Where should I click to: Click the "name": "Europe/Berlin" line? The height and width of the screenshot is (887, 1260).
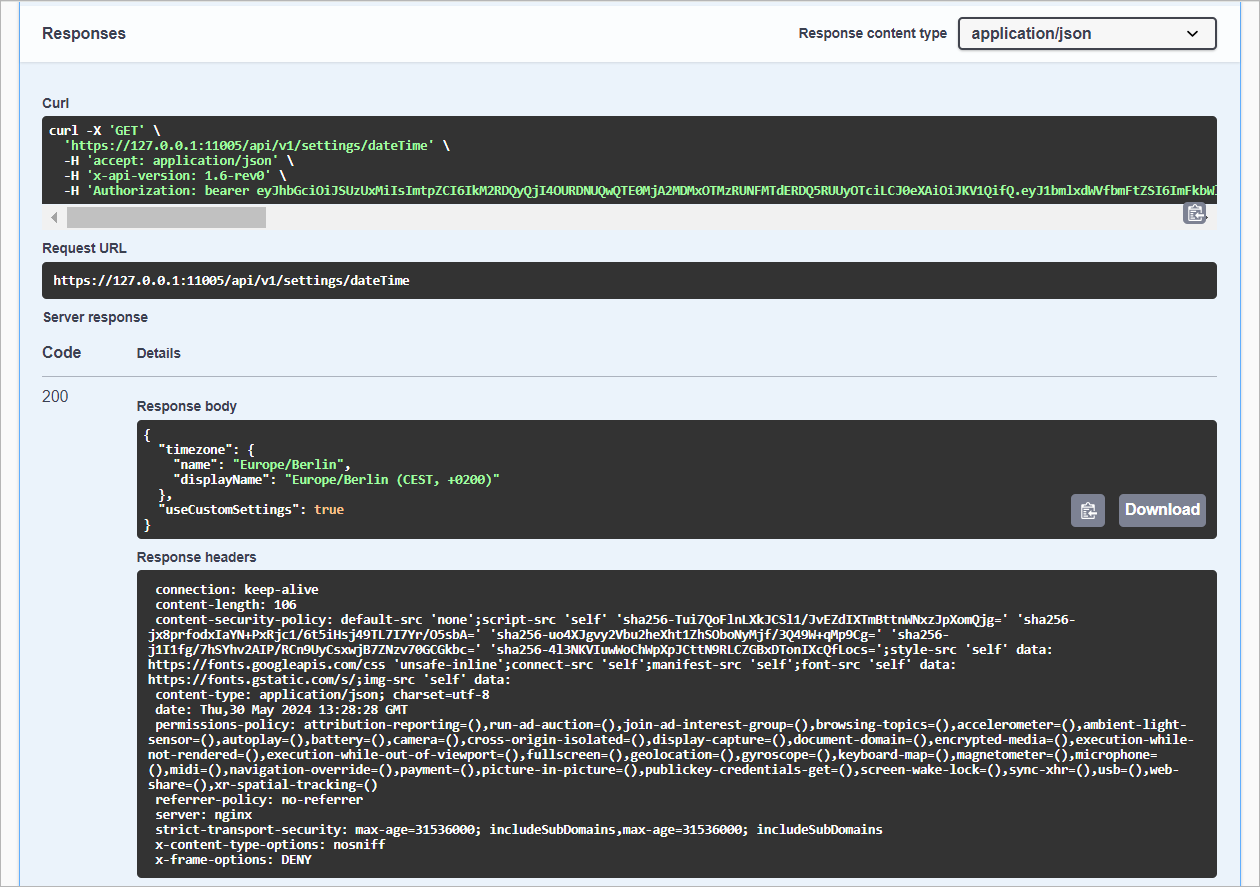pos(262,465)
